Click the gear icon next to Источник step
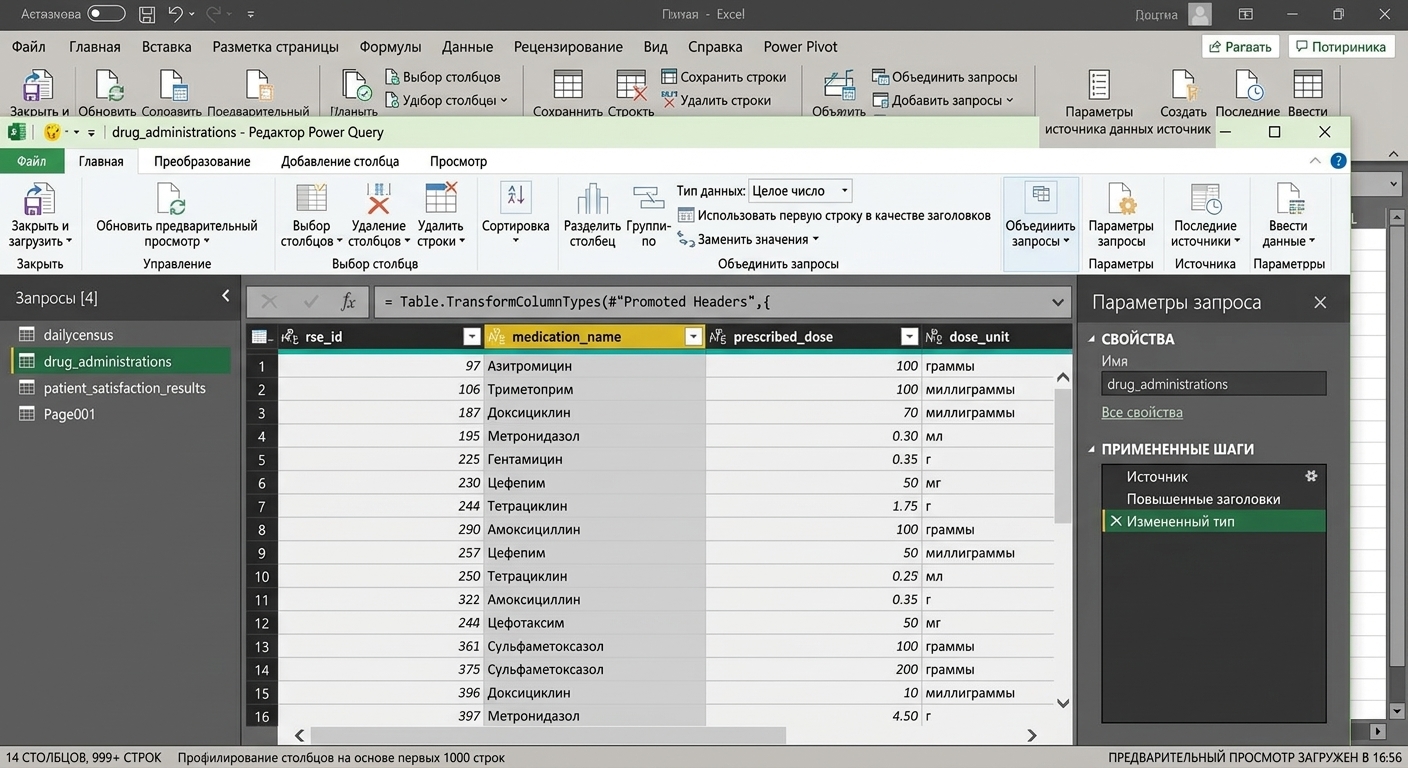Viewport: 1408px width, 768px height. coord(1311,476)
